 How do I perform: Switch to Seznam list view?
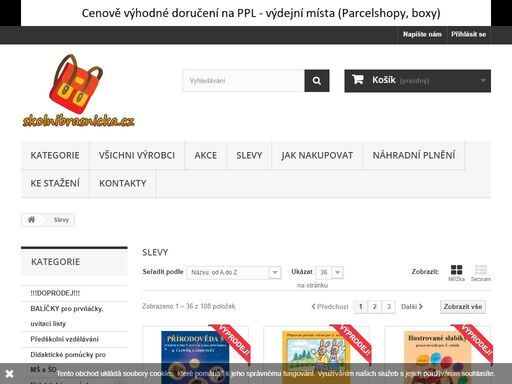coord(481,273)
